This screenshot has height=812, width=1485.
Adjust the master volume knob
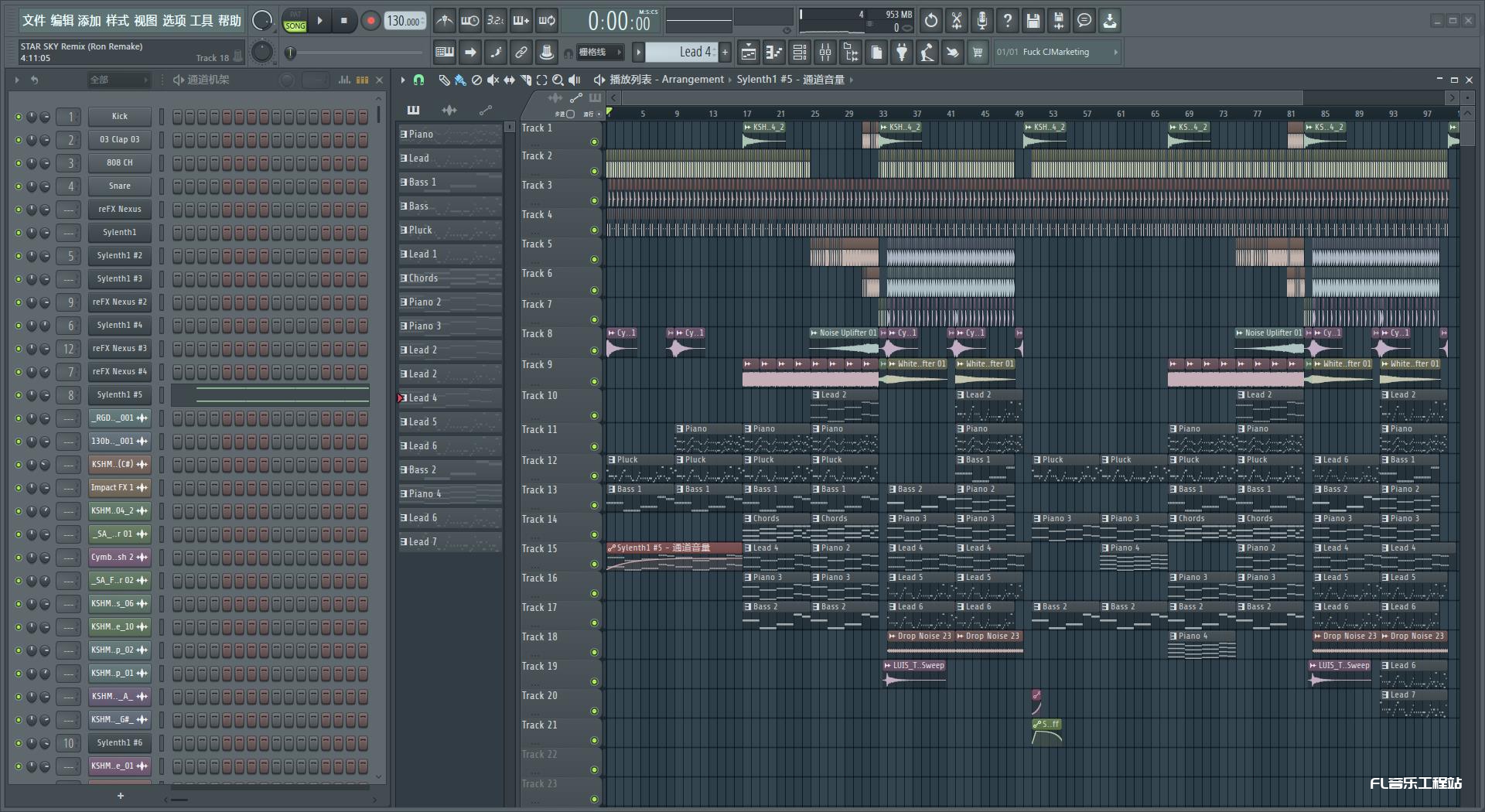[262, 20]
